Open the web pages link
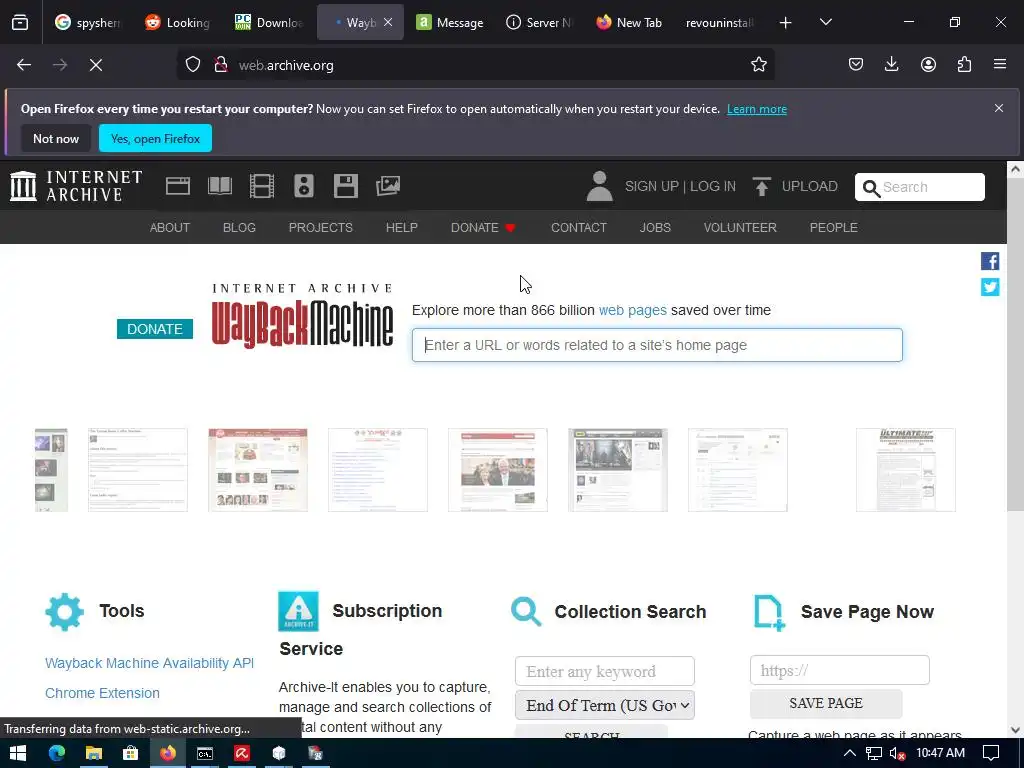1024x768 pixels. coord(633,310)
